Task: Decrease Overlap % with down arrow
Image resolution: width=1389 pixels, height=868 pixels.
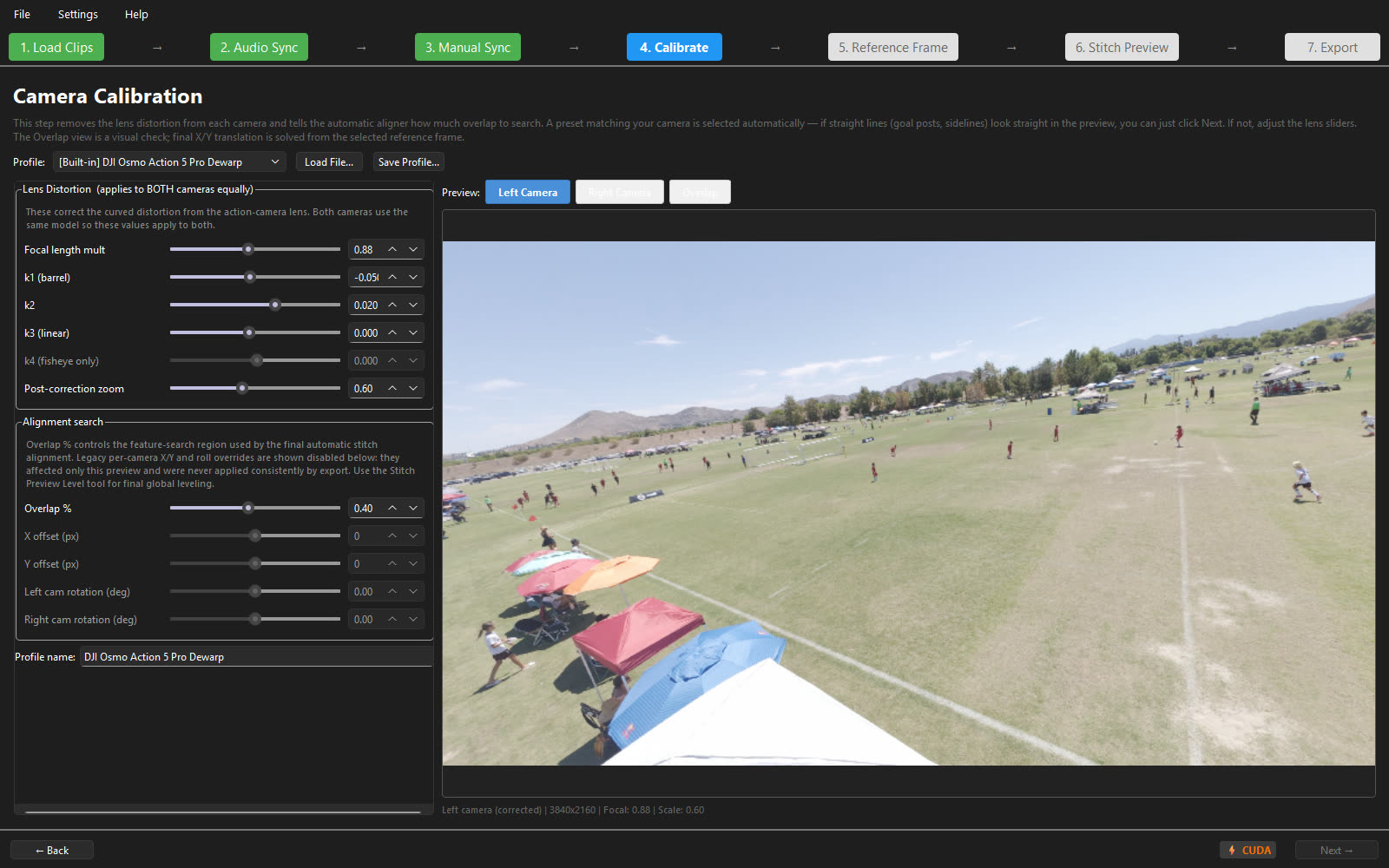Action: click(413, 509)
